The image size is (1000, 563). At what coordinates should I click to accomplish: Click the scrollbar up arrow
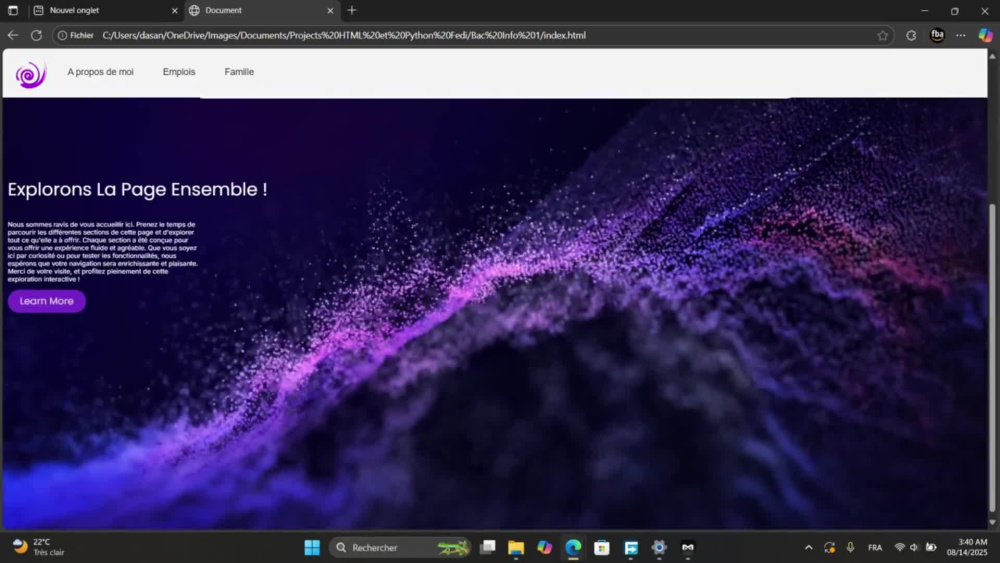click(x=992, y=57)
